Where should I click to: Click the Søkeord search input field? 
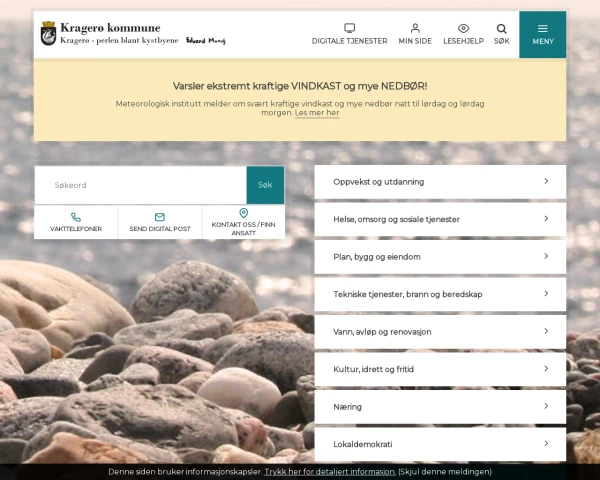(x=140, y=185)
